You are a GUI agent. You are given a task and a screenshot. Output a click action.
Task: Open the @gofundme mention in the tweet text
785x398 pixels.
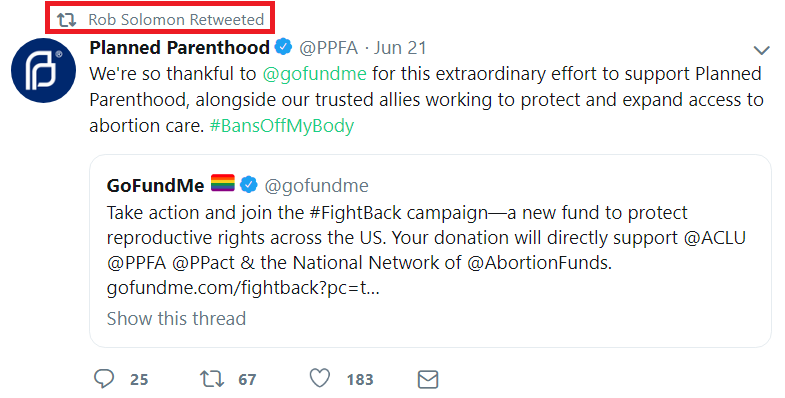(x=314, y=74)
